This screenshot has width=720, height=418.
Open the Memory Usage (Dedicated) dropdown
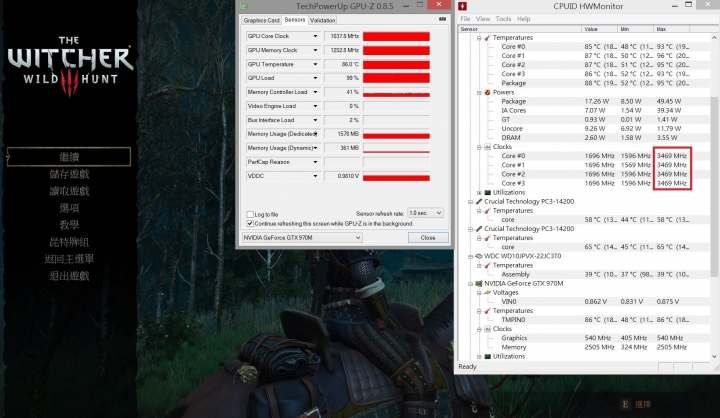316,134
